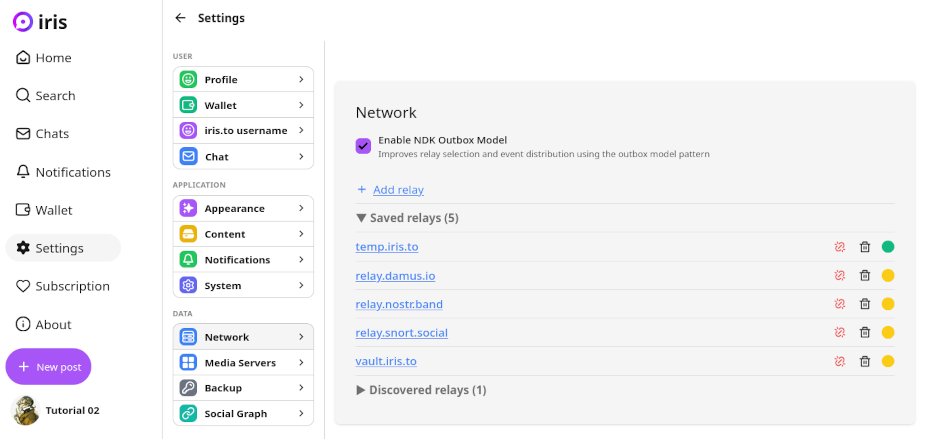The width and height of the screenshot is (925, 439).
Task: Disable the NDK Outbox Model checkbox
Action: 363,146
